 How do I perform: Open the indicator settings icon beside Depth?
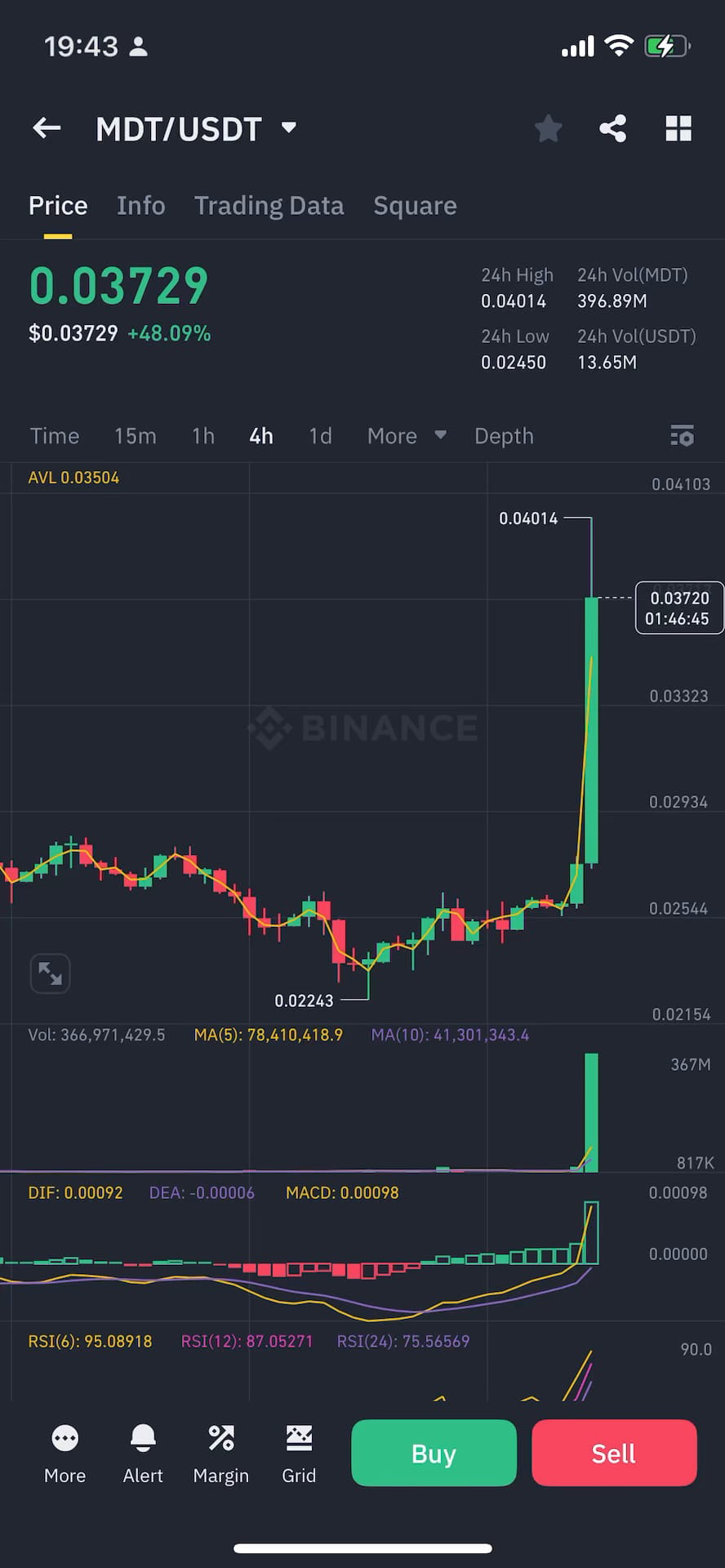(x=683, y=436)
